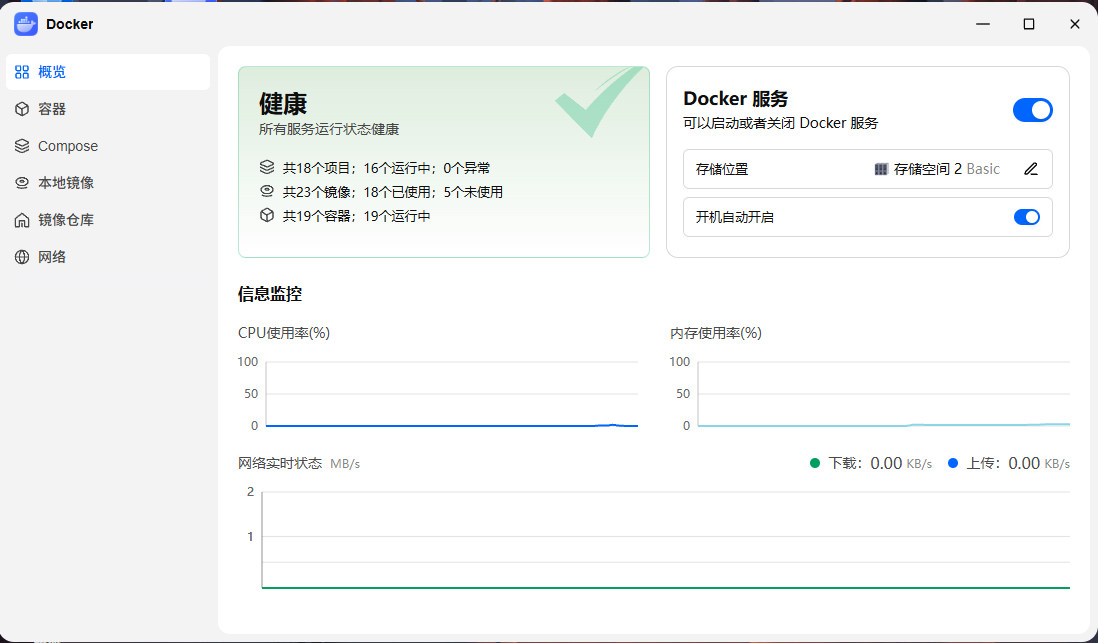1098x643 pixels.
Task: Open the Compose page
Action: coord(108,146)
